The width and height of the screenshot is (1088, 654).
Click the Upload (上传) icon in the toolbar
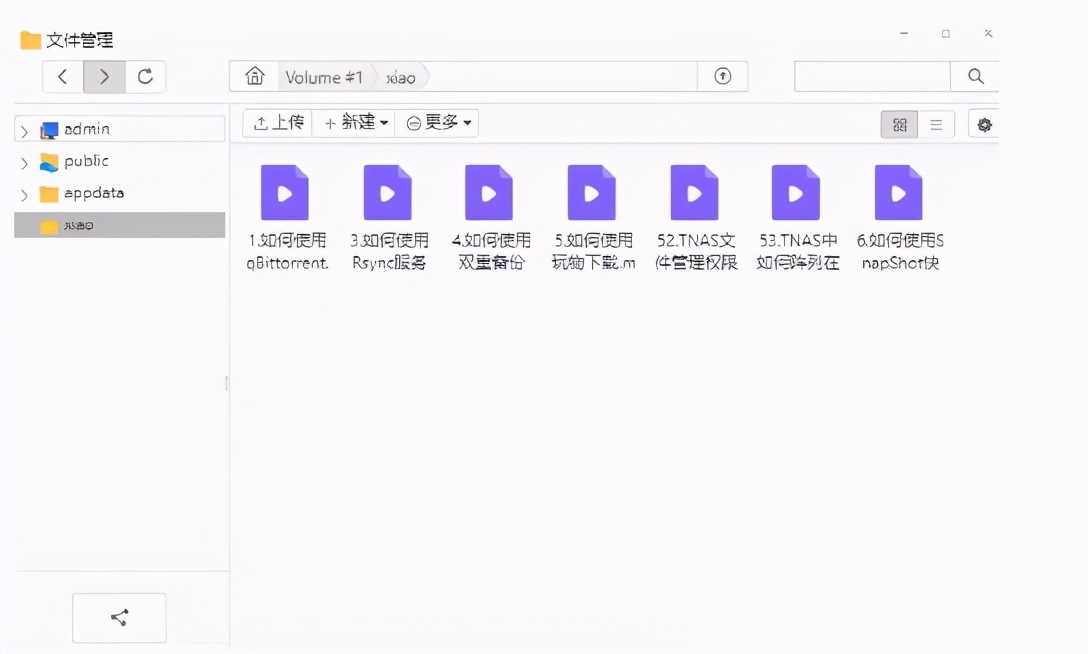pyautogui.click(x=263, y=123)
